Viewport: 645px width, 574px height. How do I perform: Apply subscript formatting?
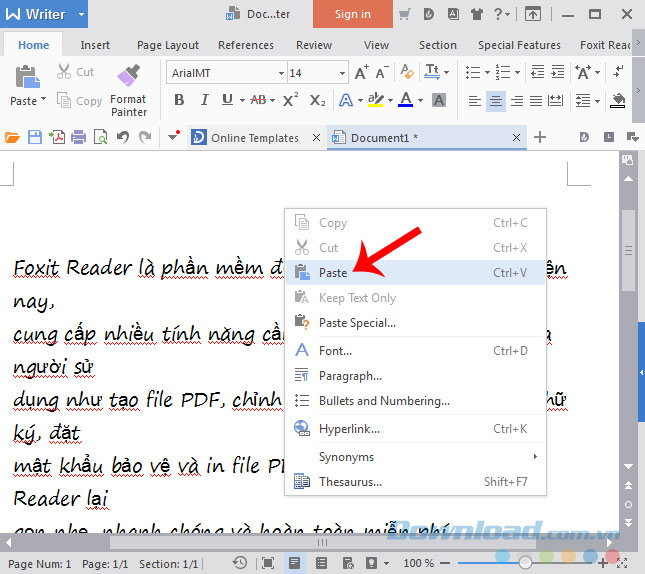[x=317, y=100]
